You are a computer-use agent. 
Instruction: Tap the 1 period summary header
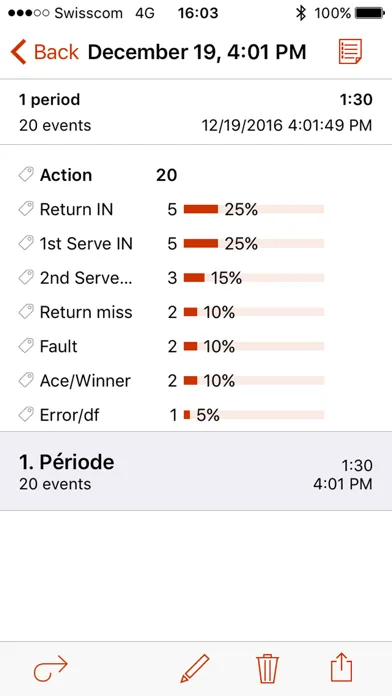(196, 112)
